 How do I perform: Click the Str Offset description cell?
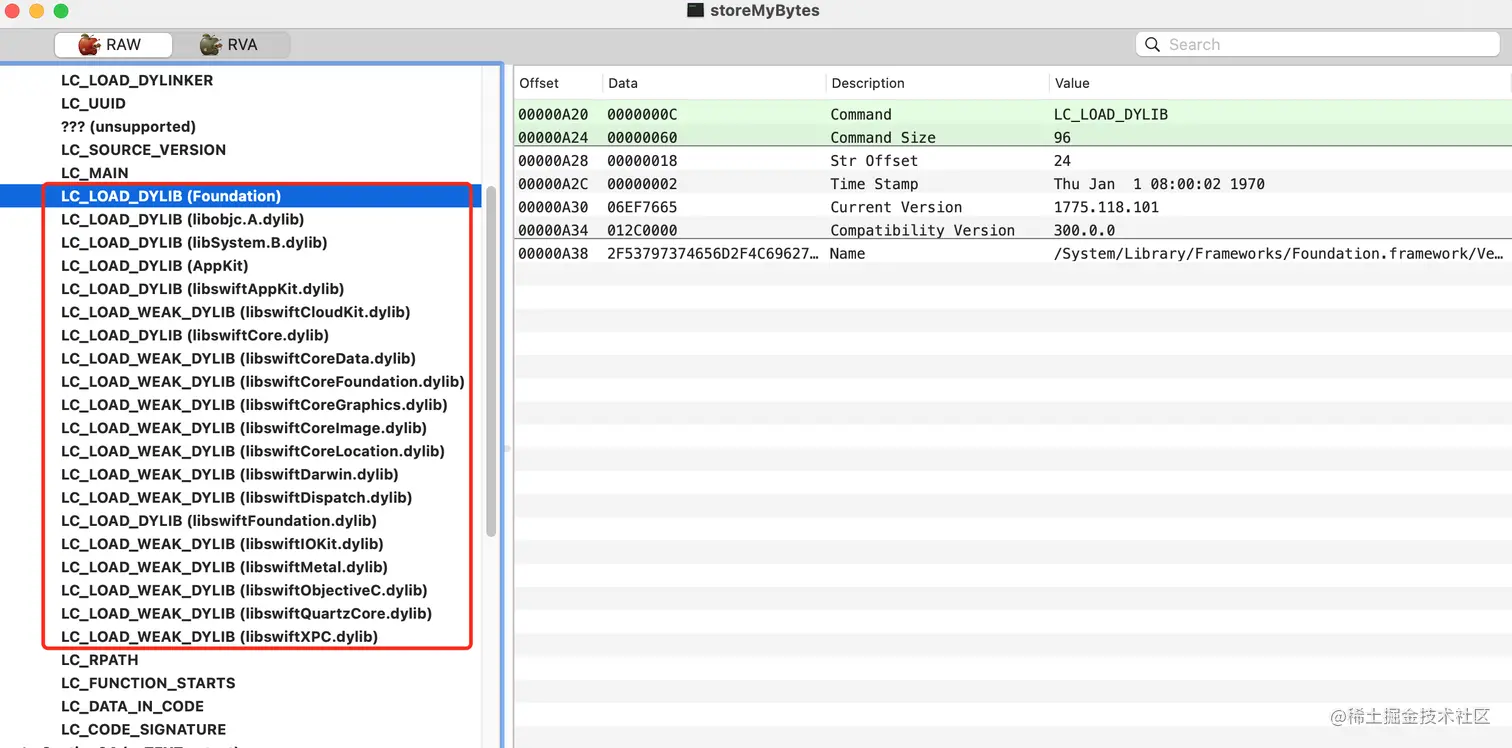pos(874,160)
